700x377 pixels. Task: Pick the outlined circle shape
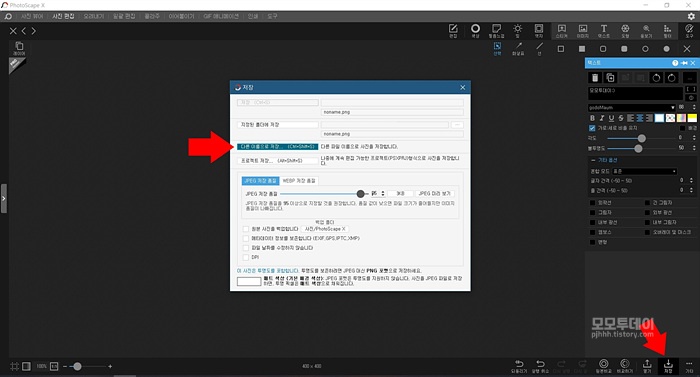645,49
